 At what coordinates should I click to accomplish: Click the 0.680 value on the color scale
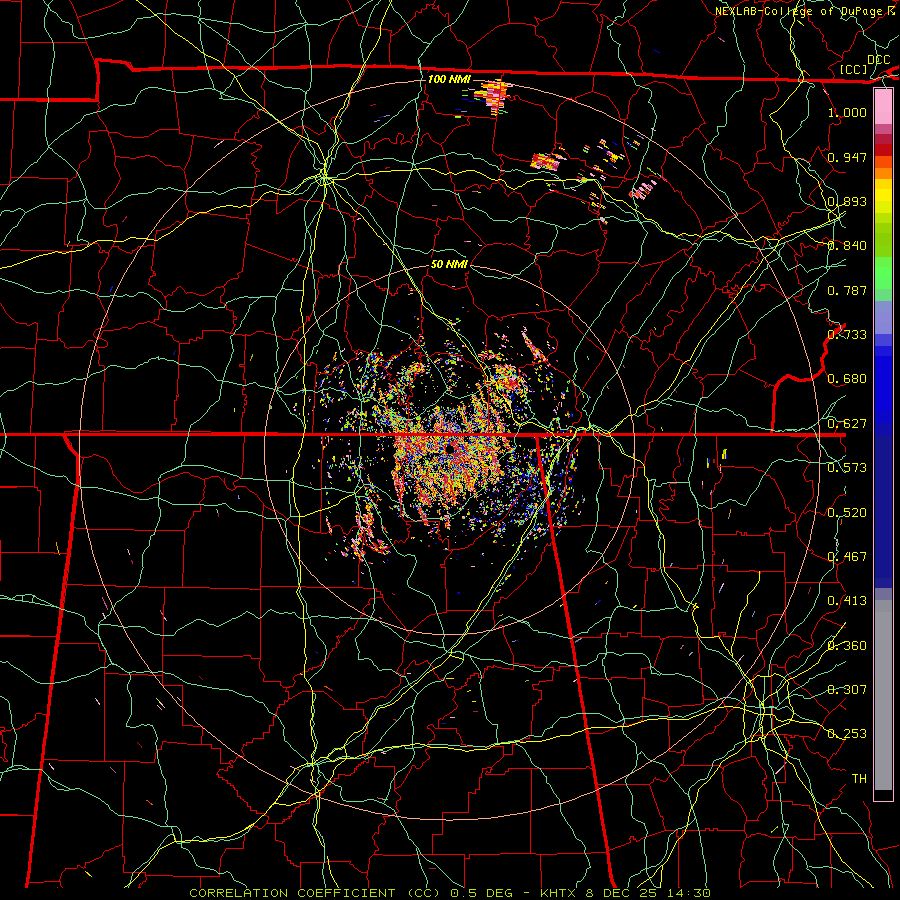click(847, 379)
